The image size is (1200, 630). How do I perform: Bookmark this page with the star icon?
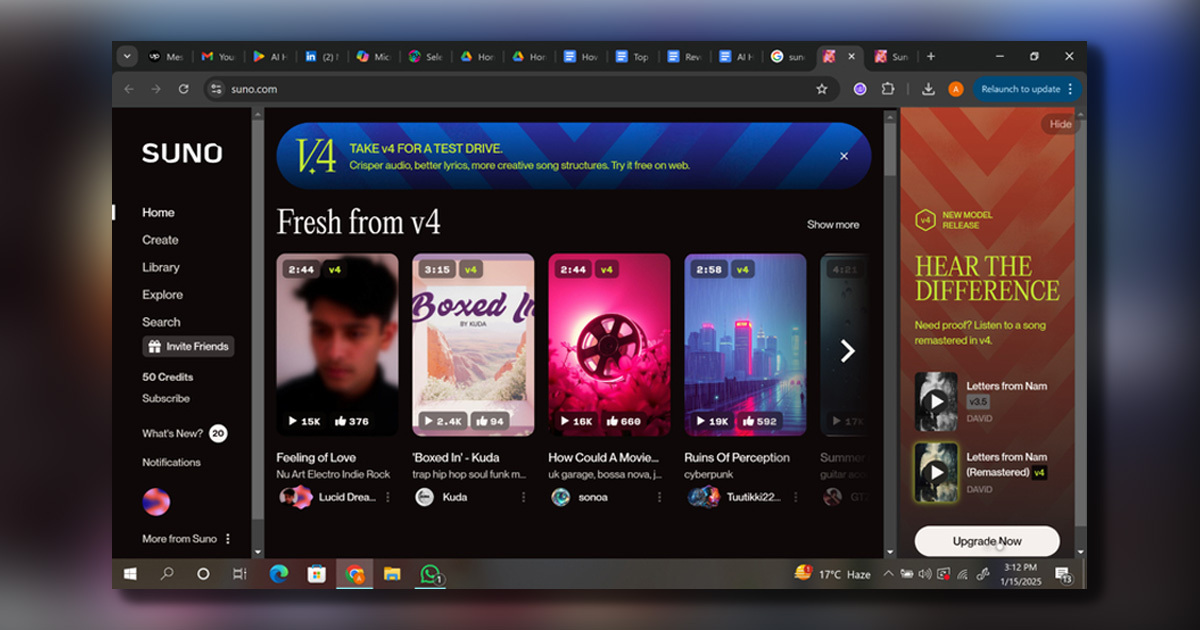pos(822,89)
